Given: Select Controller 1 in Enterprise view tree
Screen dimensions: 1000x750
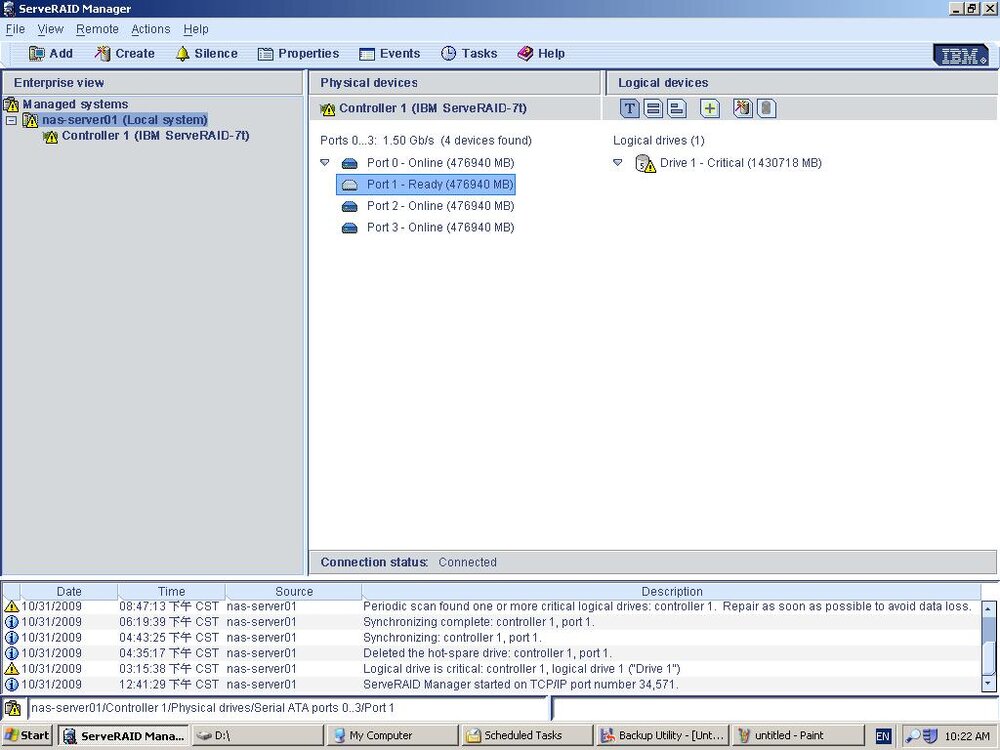Looking at the screenshot, I should tap(155, 136).
